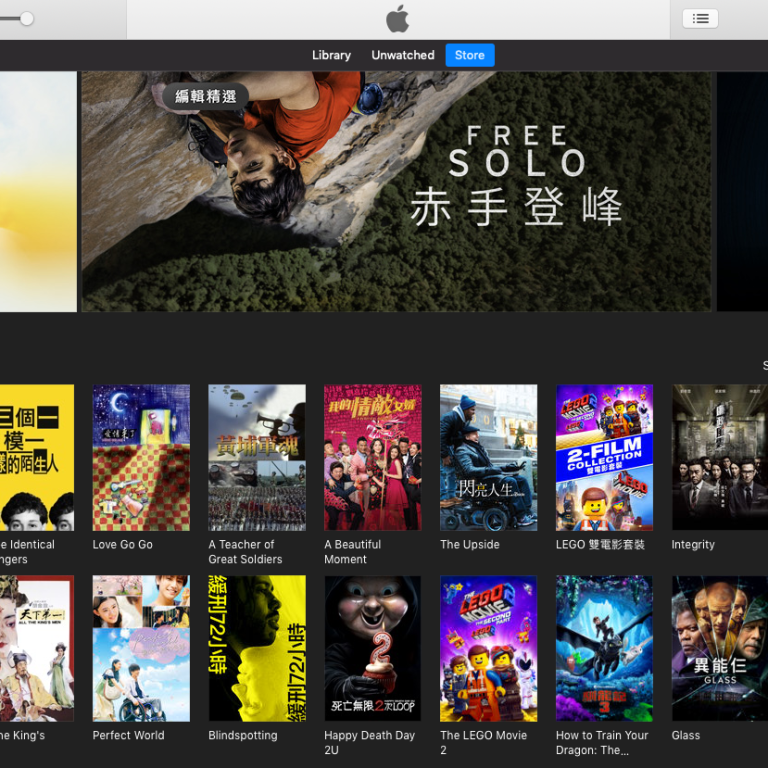Adjust the volume slider knob
This screenshot has width=768, height=768.
pyautogui.click(x=26, y=19)
